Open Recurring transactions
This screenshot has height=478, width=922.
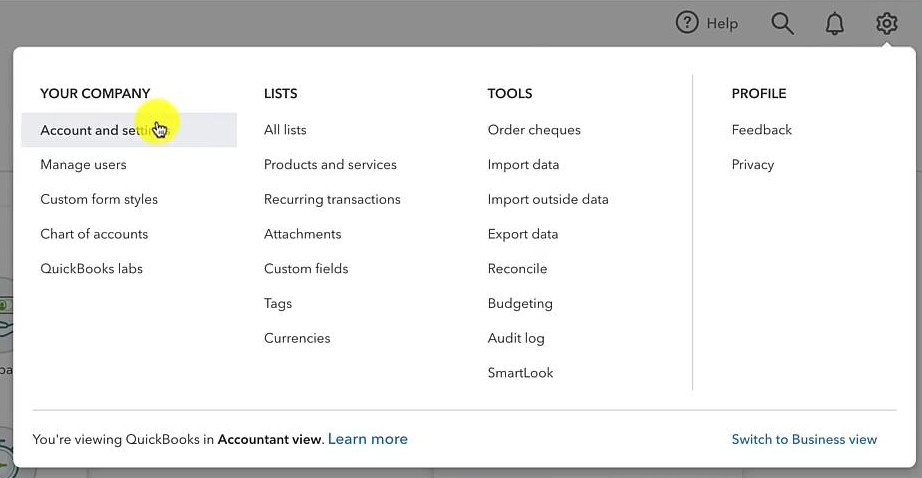[332, 199]
